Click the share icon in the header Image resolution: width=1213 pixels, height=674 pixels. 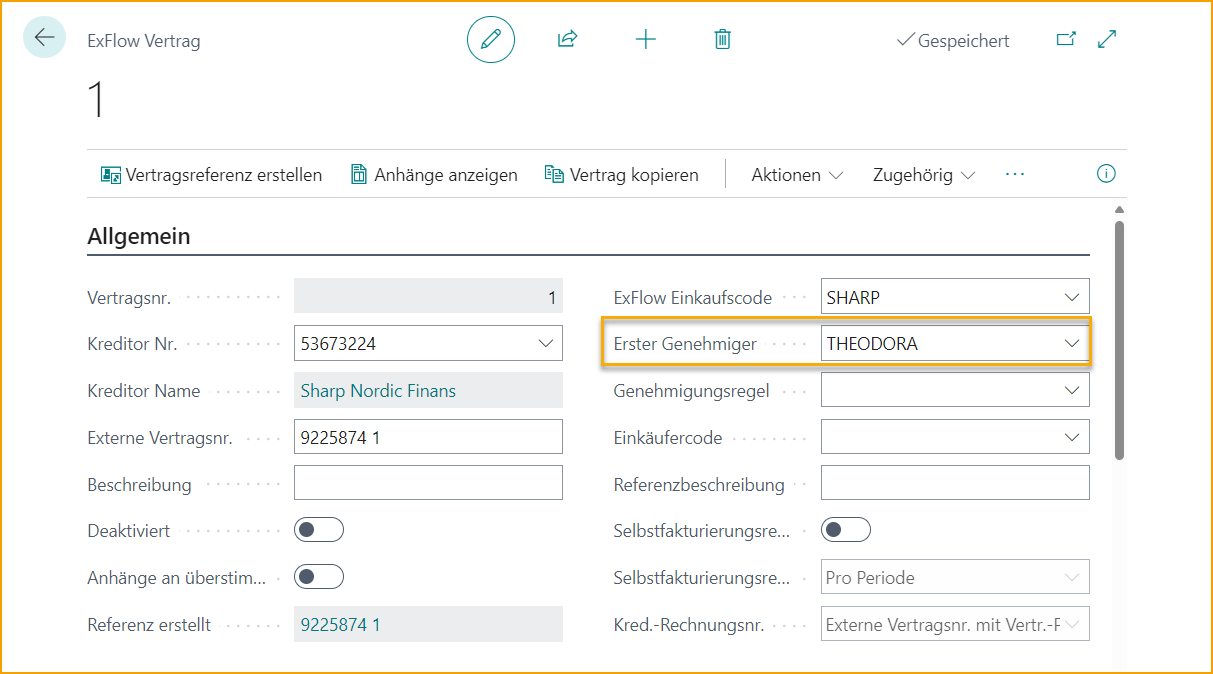pos(567,39)
